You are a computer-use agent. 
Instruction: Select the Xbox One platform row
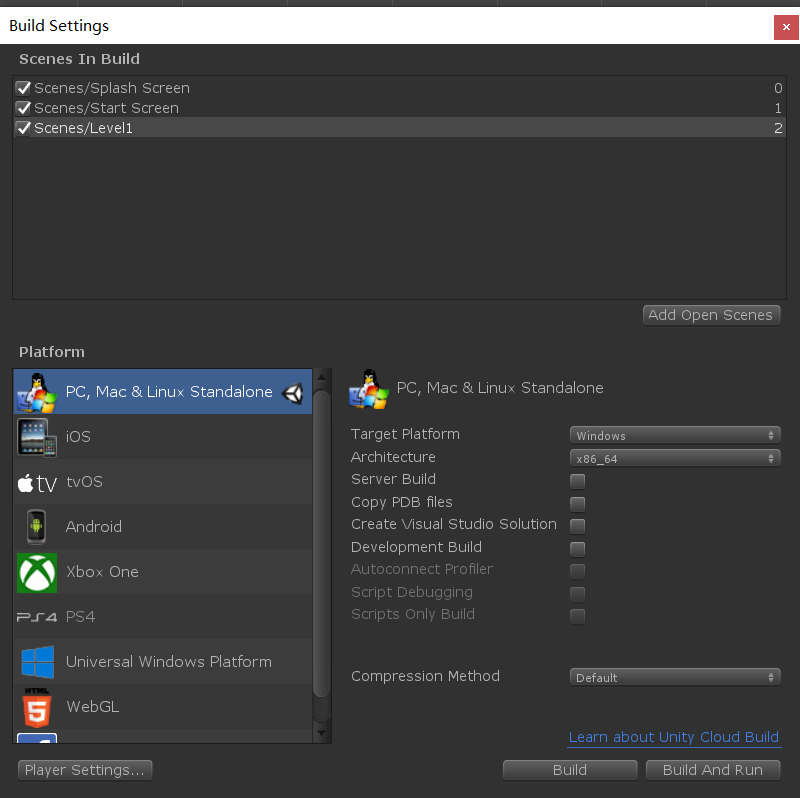tap(163, 572)
